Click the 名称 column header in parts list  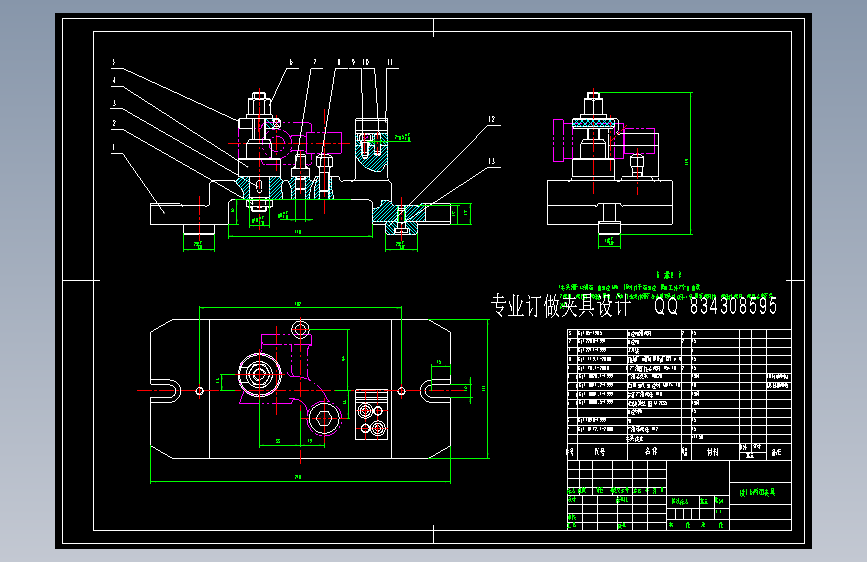click(x=651, y=452)
